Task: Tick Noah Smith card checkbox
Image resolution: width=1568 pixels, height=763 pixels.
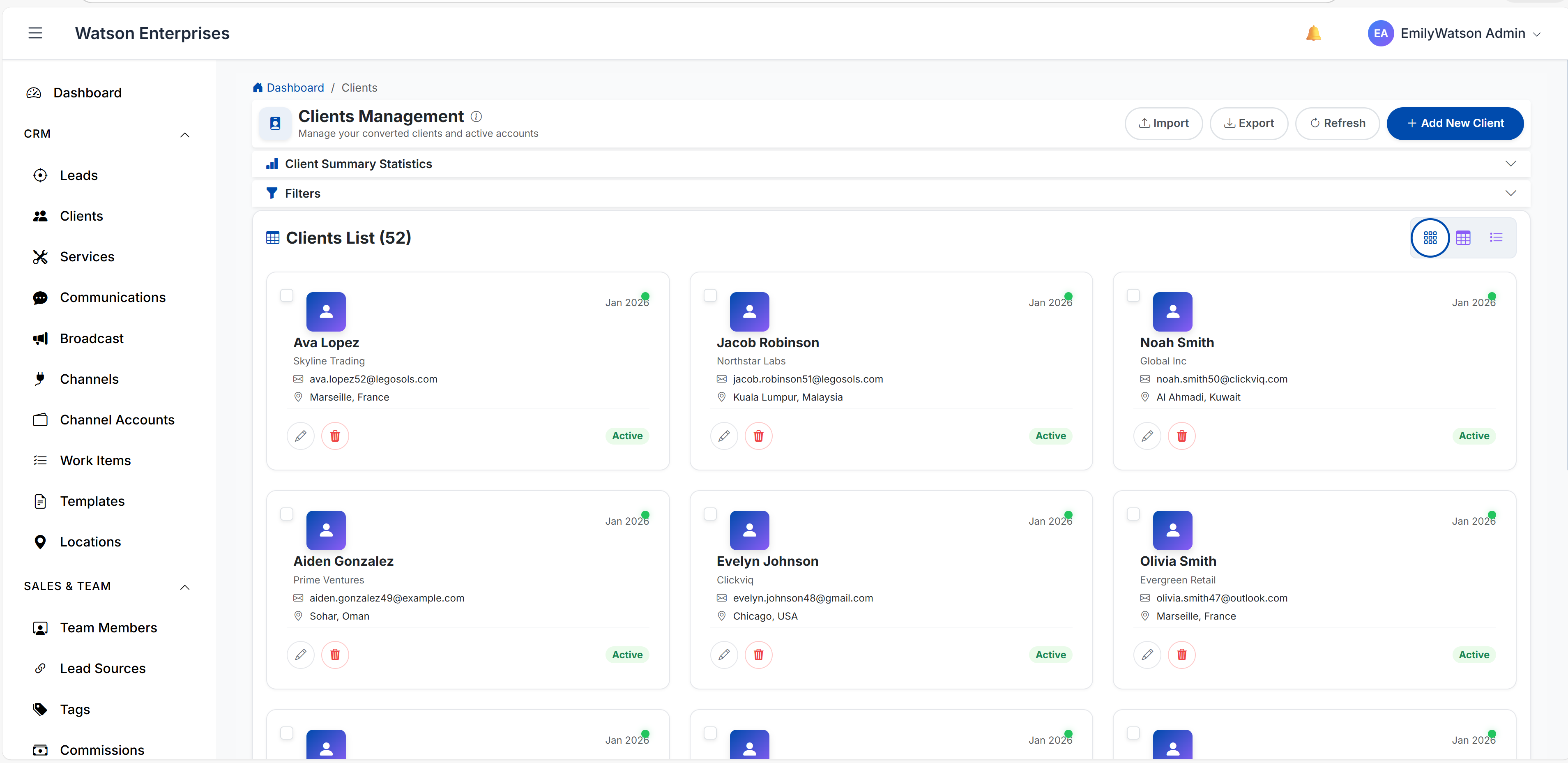Action: pyautogui.click(x=1133, y=295)
